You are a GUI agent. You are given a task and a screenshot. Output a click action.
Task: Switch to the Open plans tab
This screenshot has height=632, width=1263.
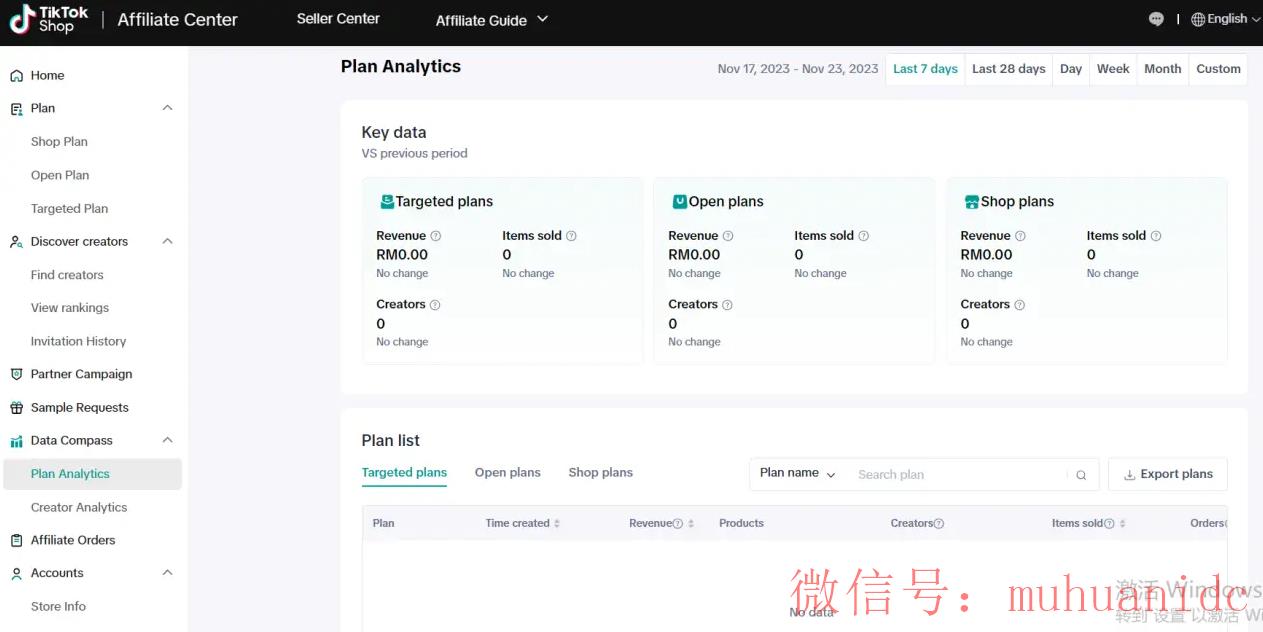click(x=507, y=473)
